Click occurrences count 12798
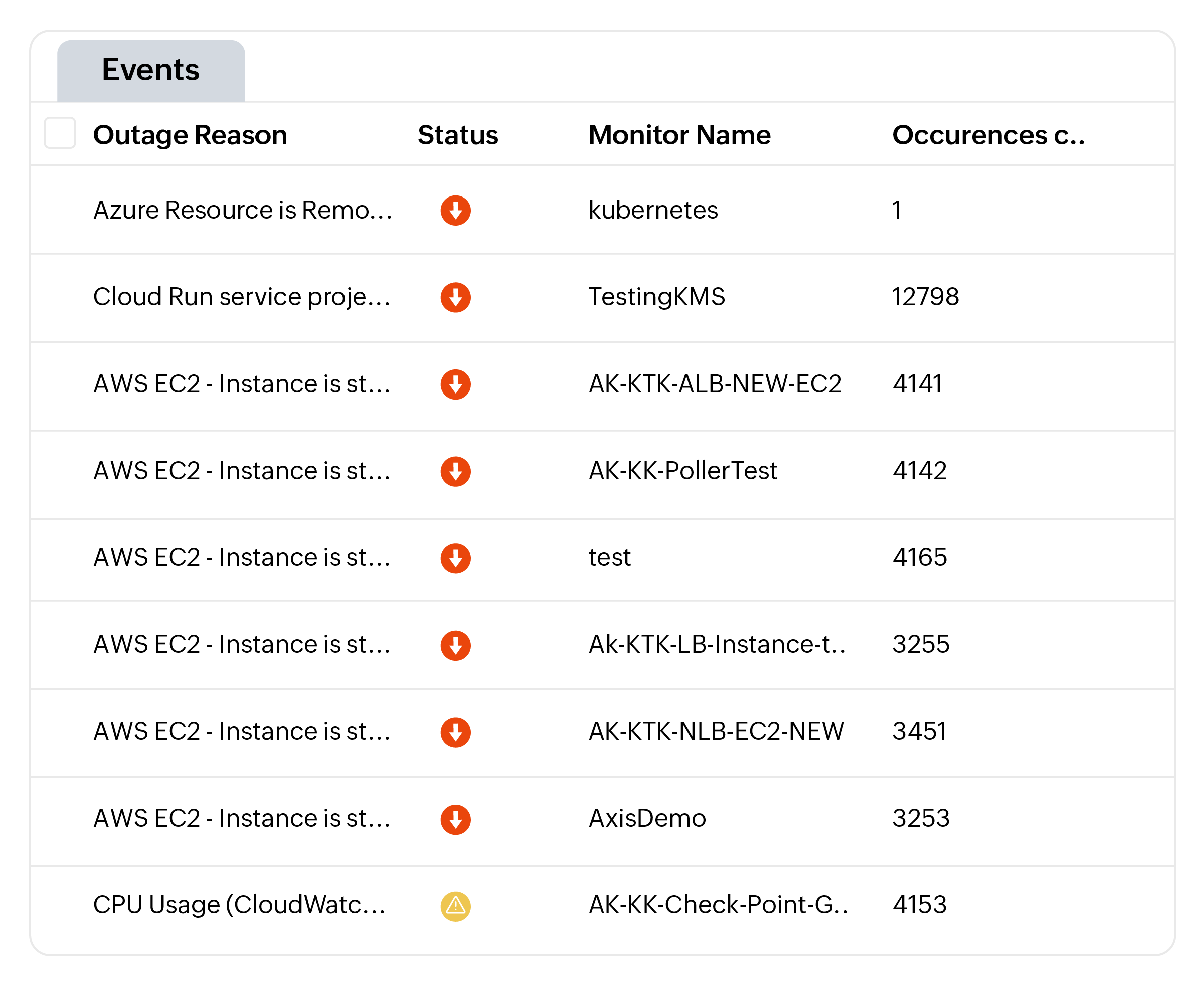 (x=925, y=297)
